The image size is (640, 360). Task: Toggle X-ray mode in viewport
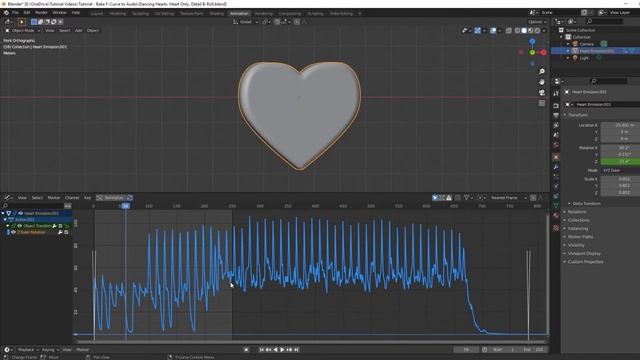pos(509,31)
